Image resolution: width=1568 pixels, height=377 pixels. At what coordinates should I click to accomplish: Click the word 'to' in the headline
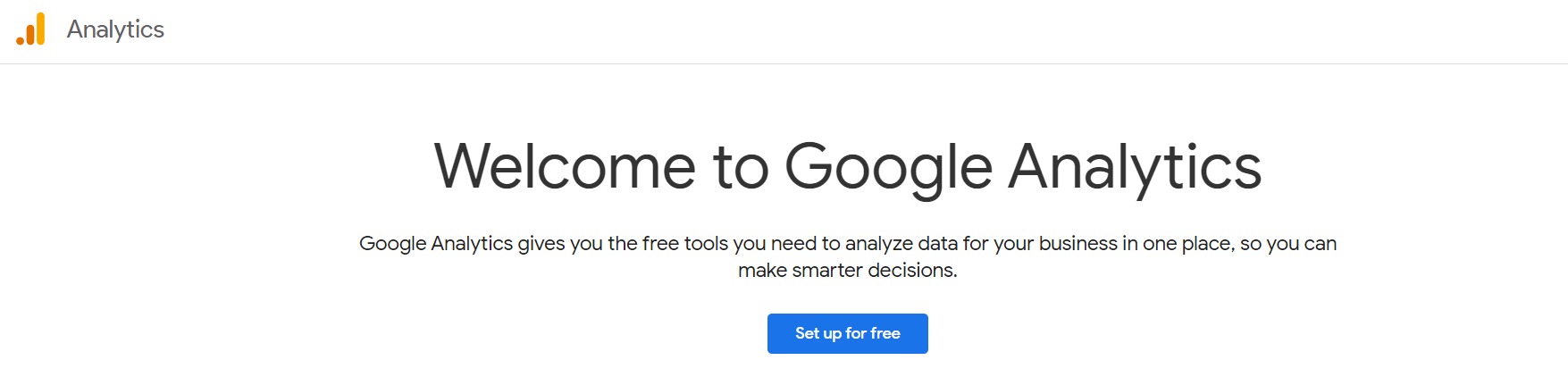pyautogui.click(x=741, y=169)
